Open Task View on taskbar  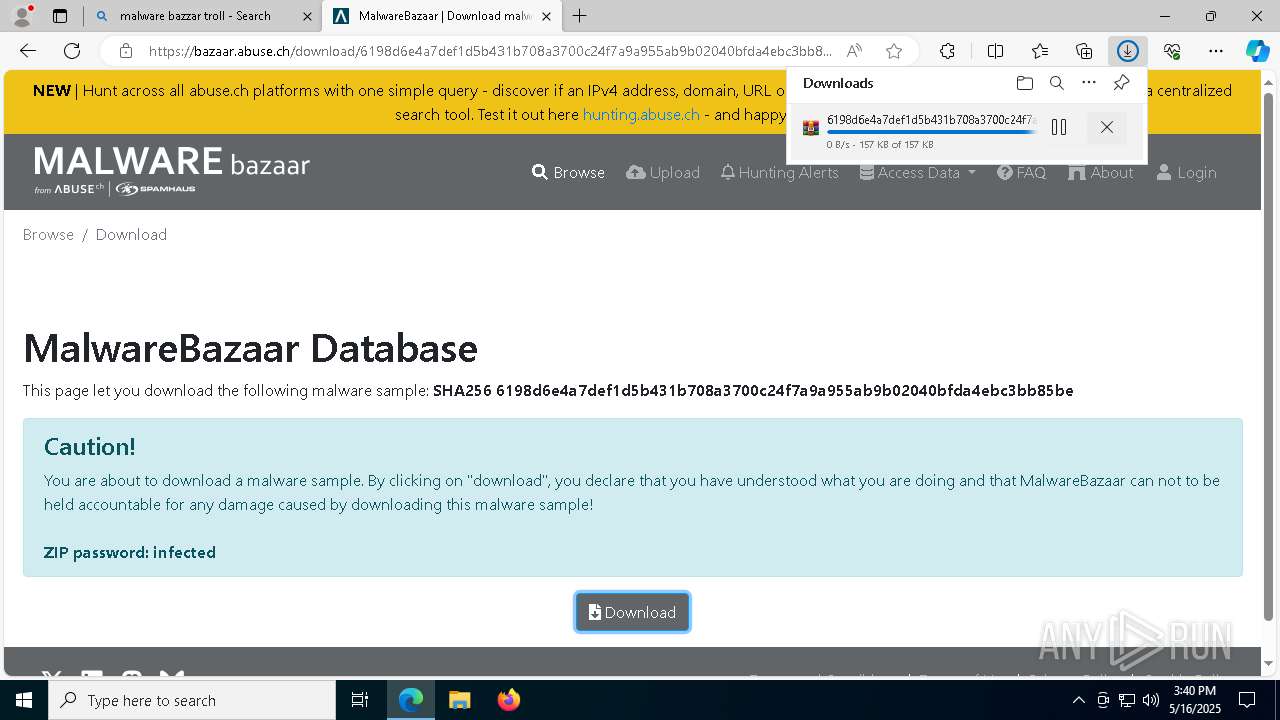click(x=360, y=700)
